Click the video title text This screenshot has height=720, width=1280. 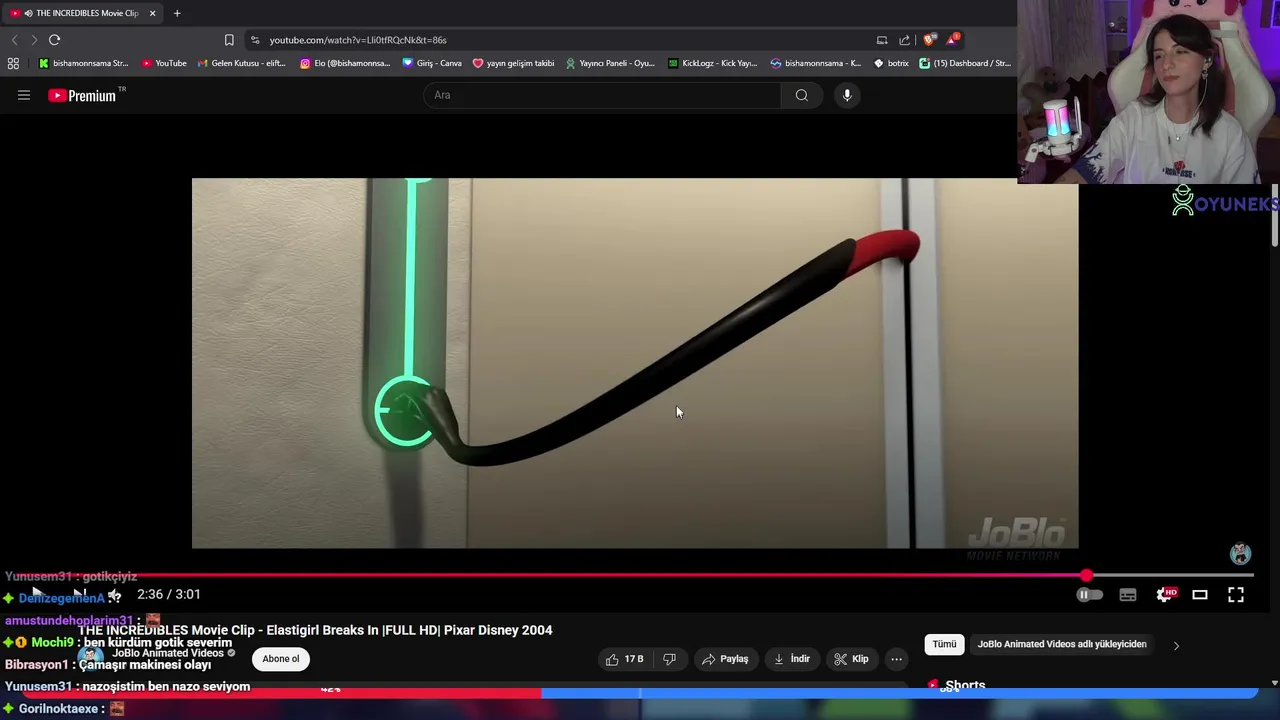(315, 630)
